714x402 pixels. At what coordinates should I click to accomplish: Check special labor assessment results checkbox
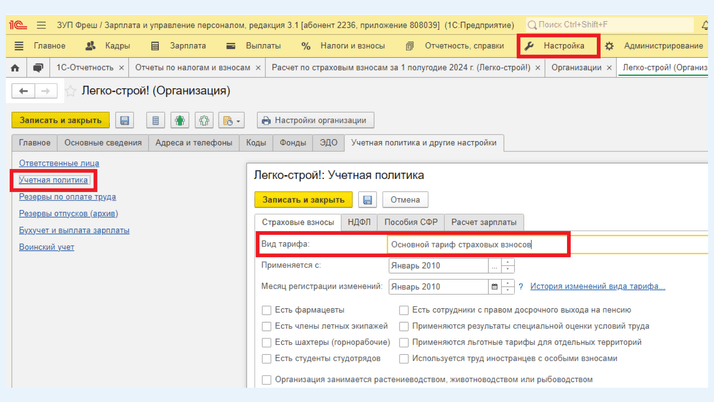coord(404,326)
